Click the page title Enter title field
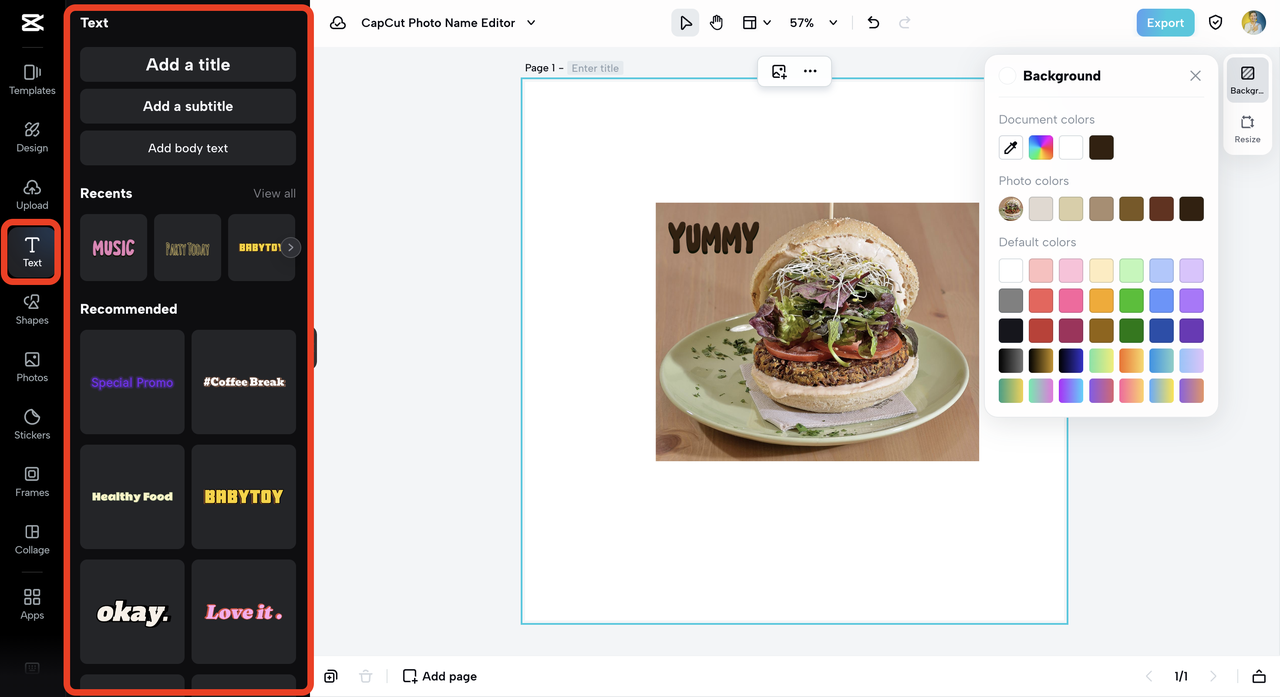1280x697 pixels. (596, 68)
